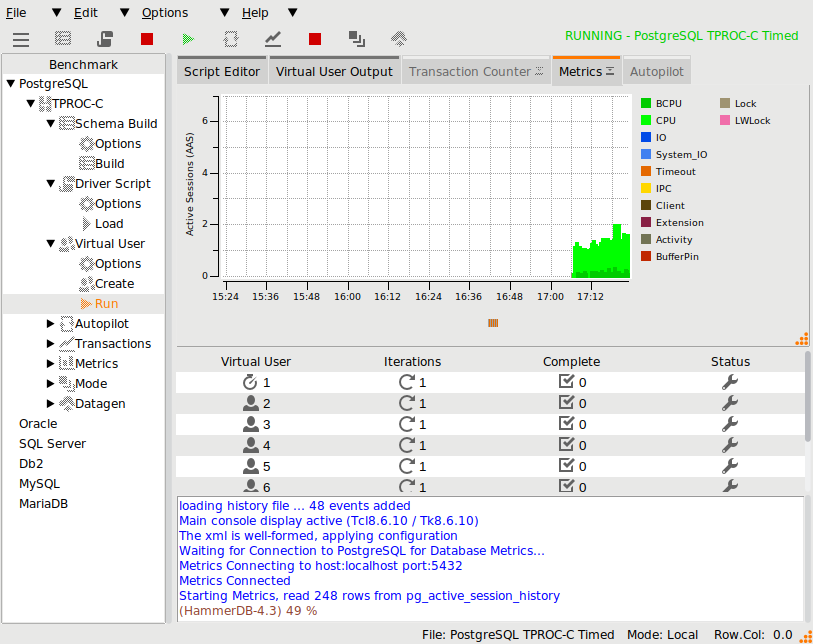Switch to the Autopilot tab
Viewport: 813px width, 644px height.
657,71
